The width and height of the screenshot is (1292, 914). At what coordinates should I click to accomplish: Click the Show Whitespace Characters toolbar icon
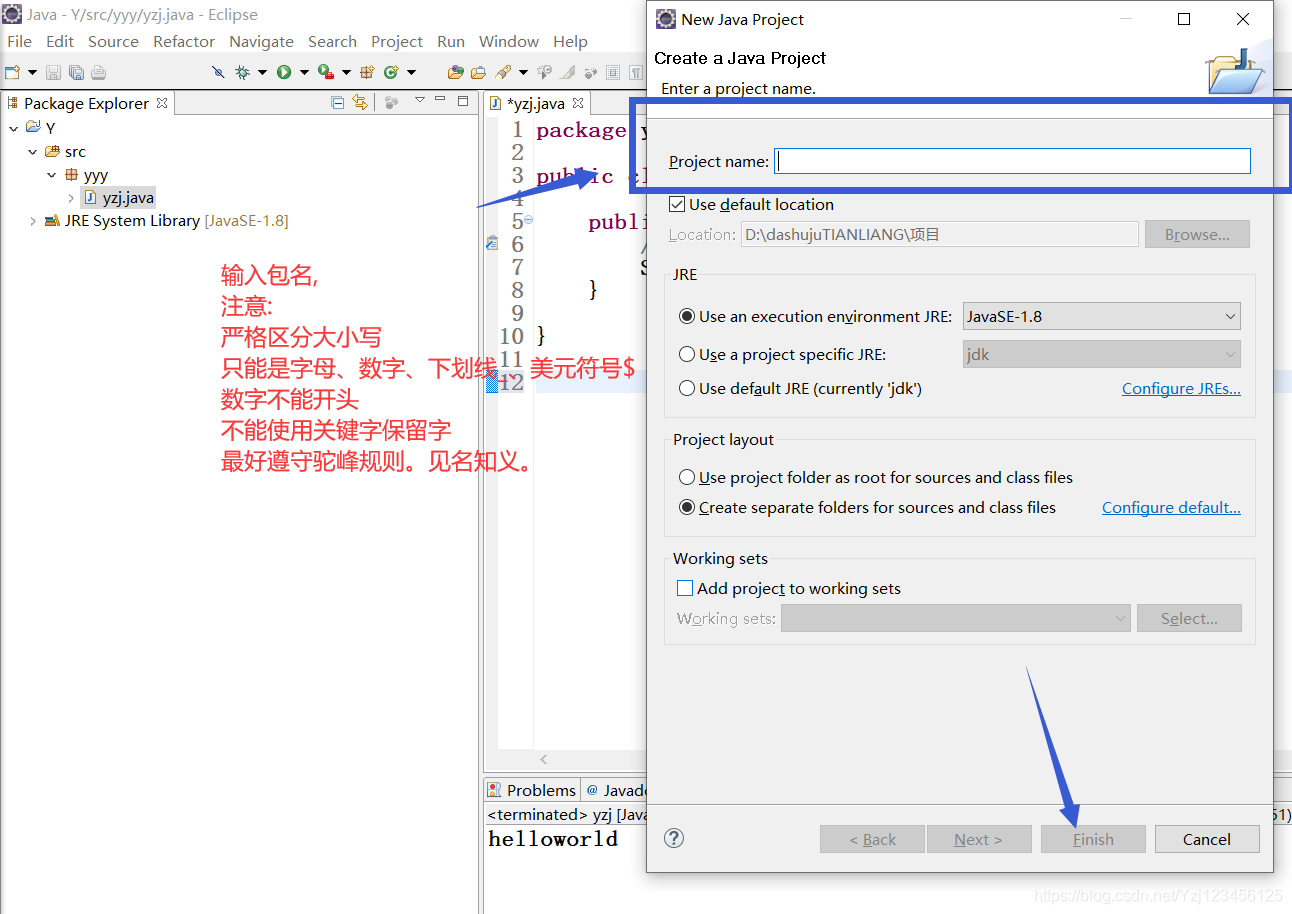(637, 72)
